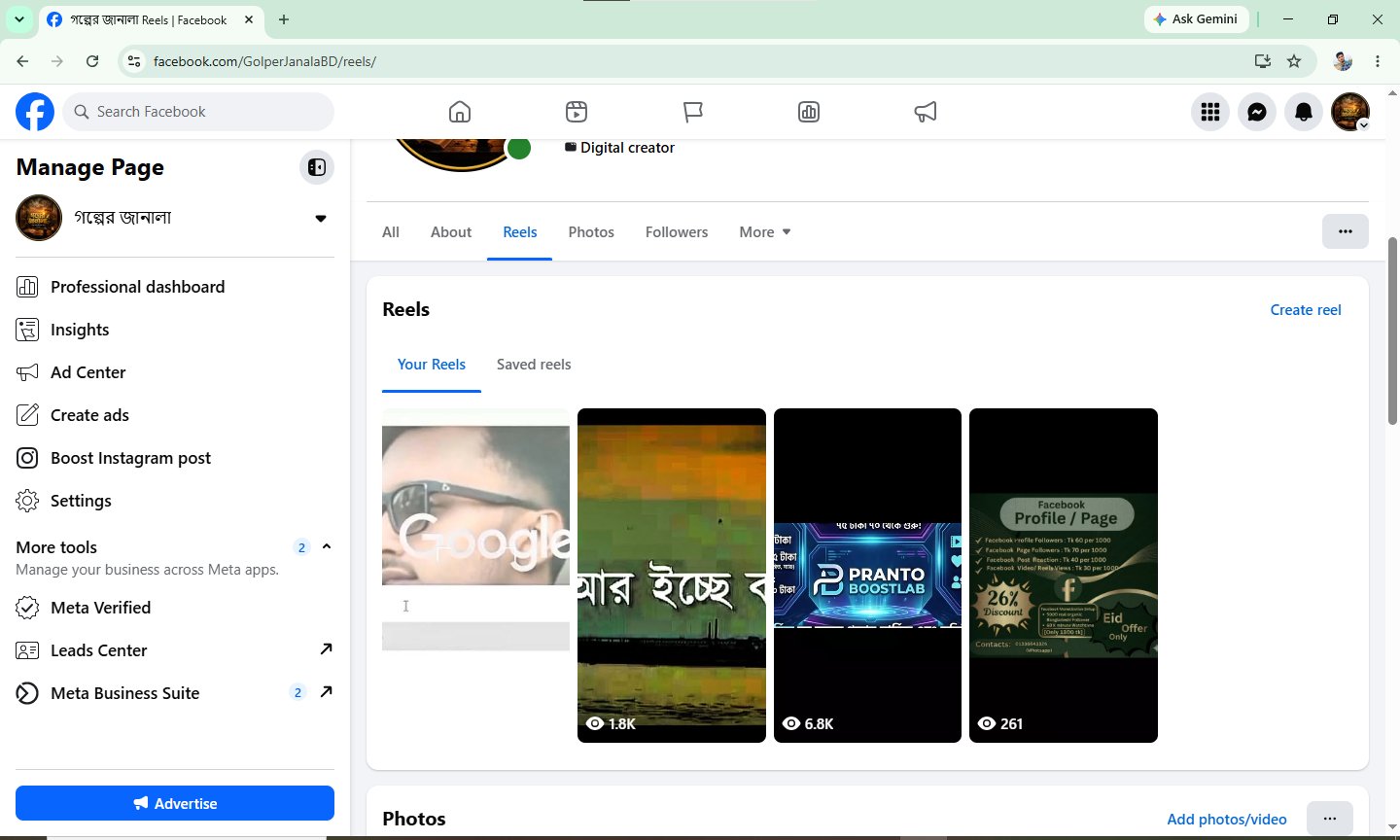Click the গল্পের জানালা page avatar in sidebar
Screen dimensions: 1400x840
(39, 218)
